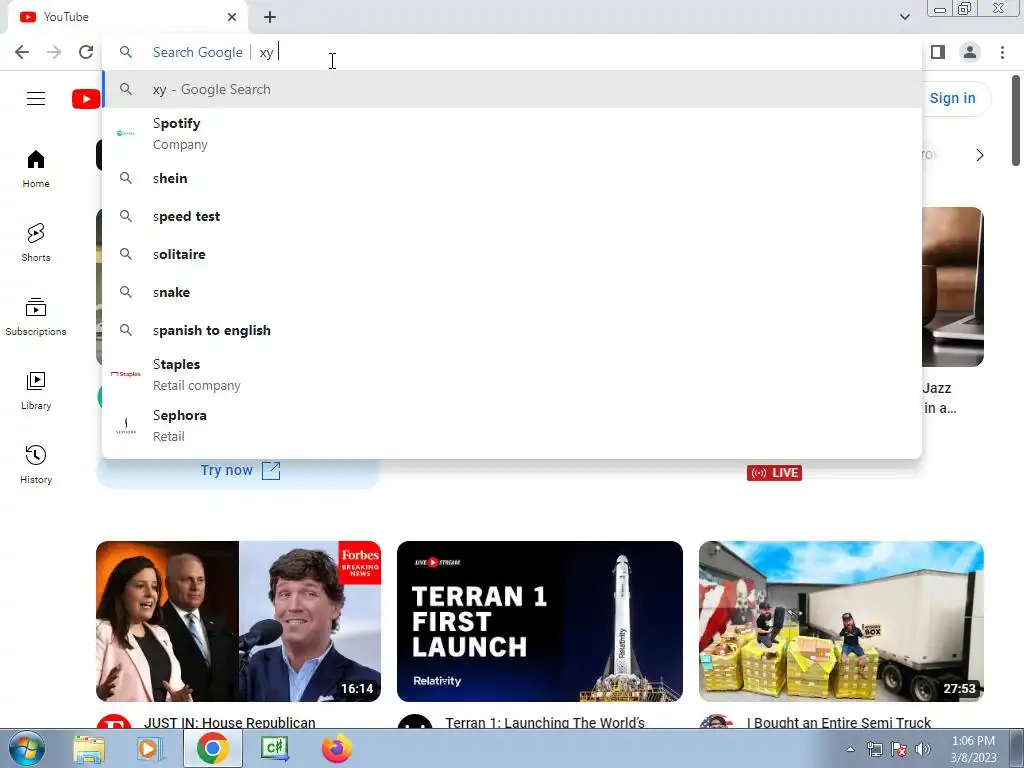Open the C# application in taskbar
The width and height of the screenshot is (1024, 768).
click(x=274, y=748)
